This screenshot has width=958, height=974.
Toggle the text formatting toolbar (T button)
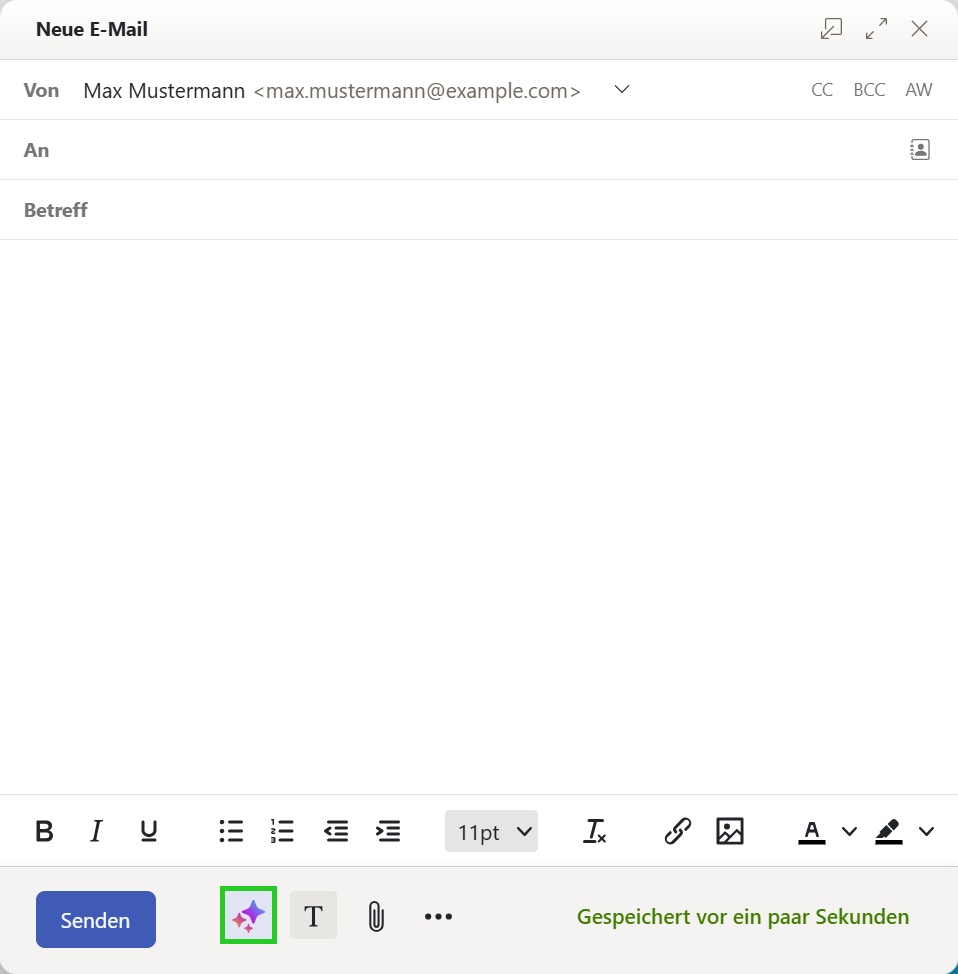(314, 916)
